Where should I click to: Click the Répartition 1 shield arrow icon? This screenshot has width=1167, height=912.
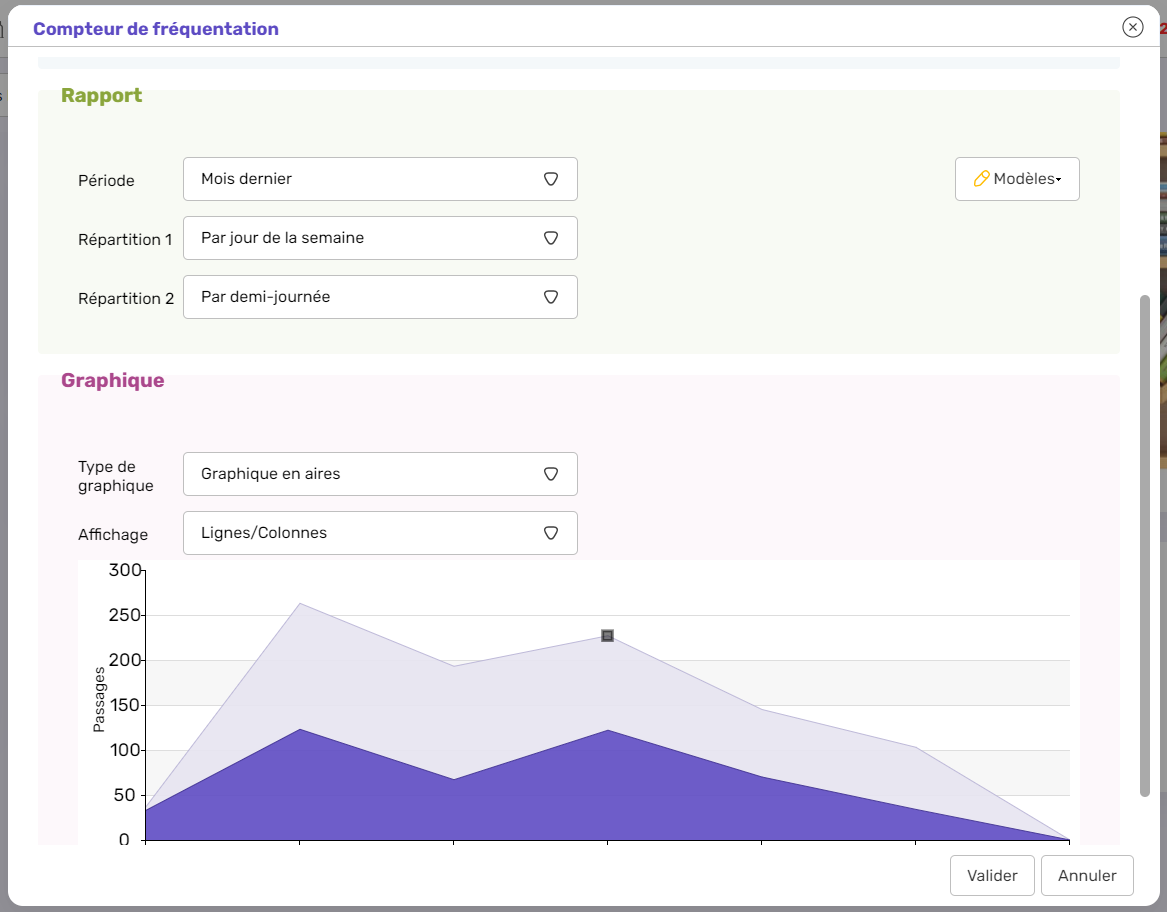(x=550, y=238)
